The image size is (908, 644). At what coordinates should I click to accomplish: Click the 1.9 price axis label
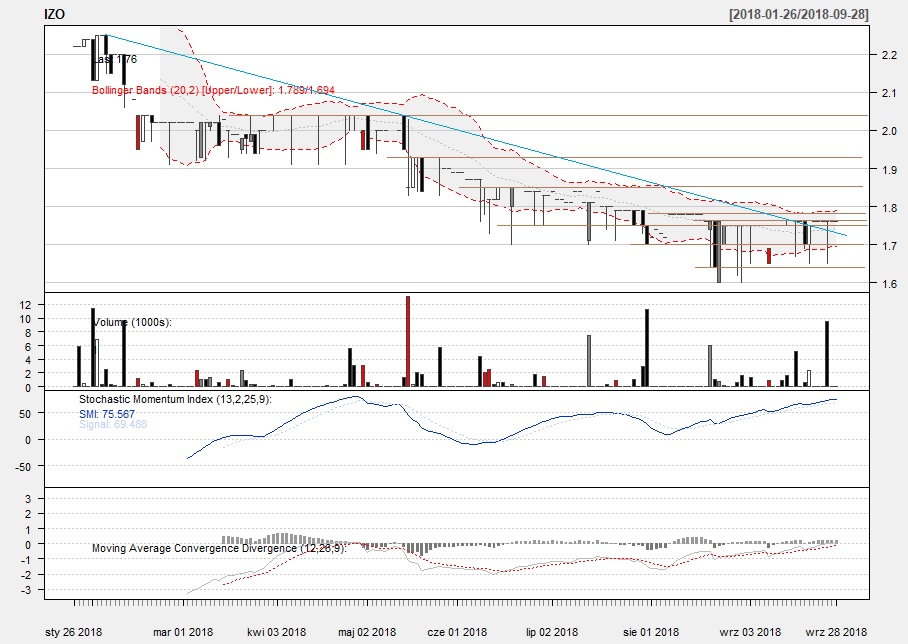coord(889,170)
